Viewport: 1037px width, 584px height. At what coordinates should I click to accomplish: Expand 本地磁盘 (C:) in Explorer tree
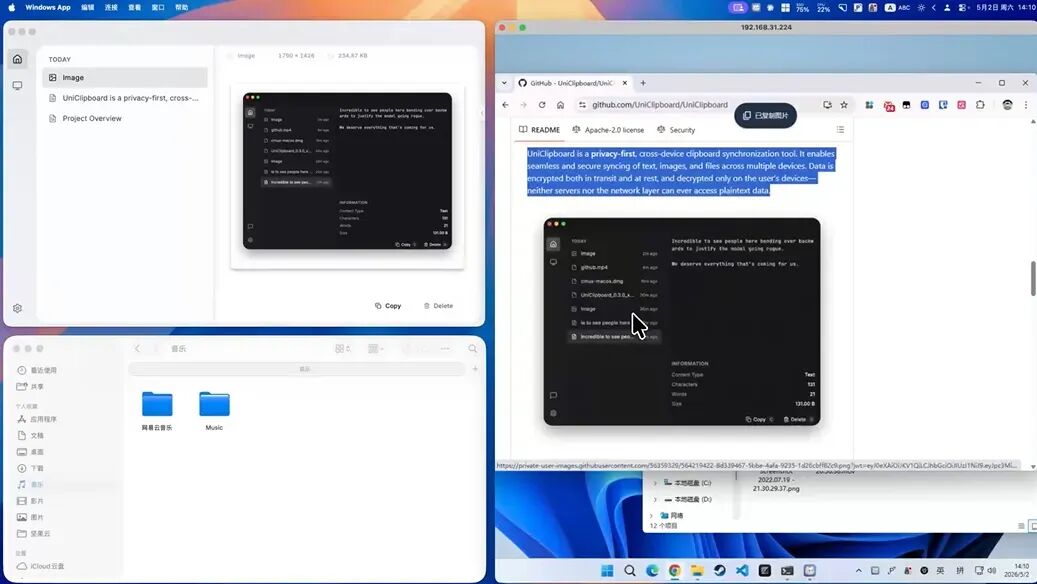[655, 483]
